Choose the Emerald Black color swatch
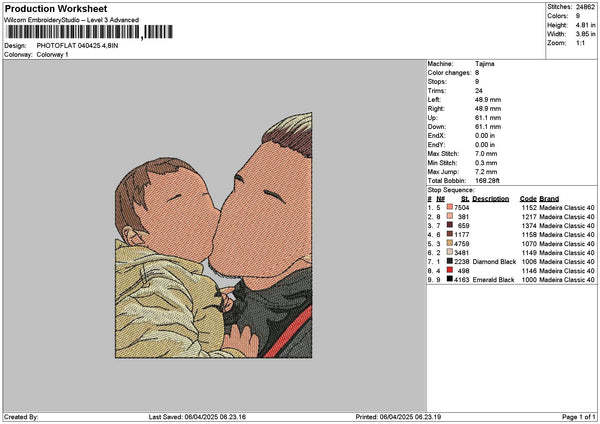Image resolution: width=600 pixels, height=424 pixels. point(450,279)
